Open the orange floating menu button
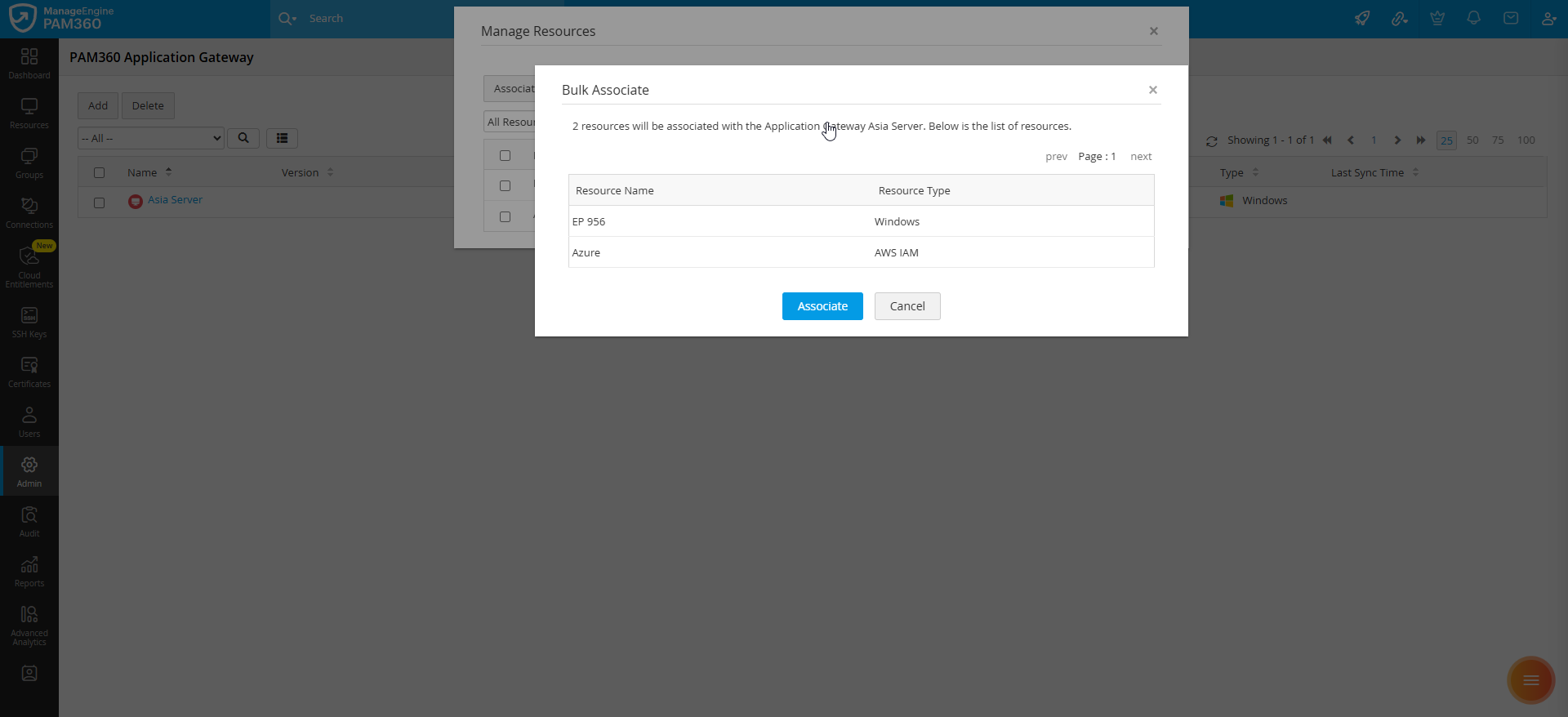 pyautogui.click(x=1531, y=680)
